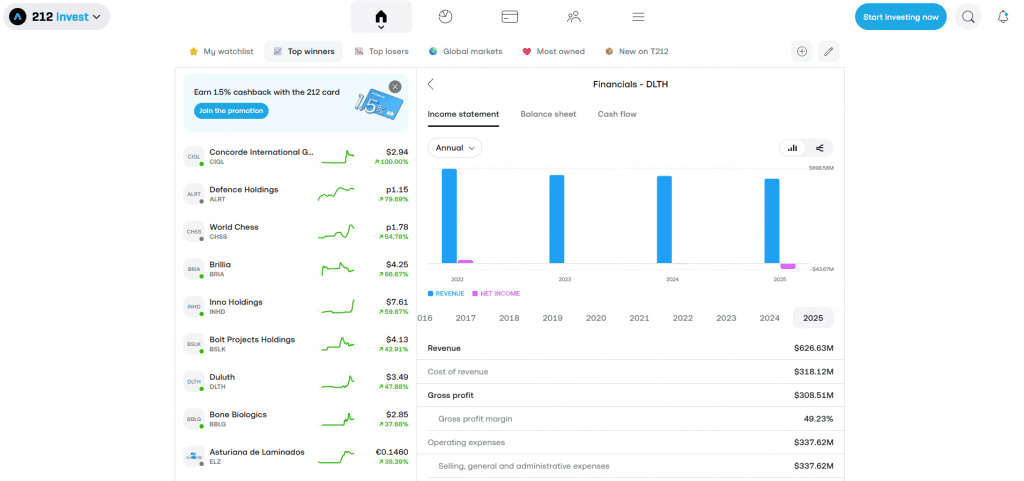Switch chart to Sankey flow view
The image size is (1024, 481).
point(820,148)
